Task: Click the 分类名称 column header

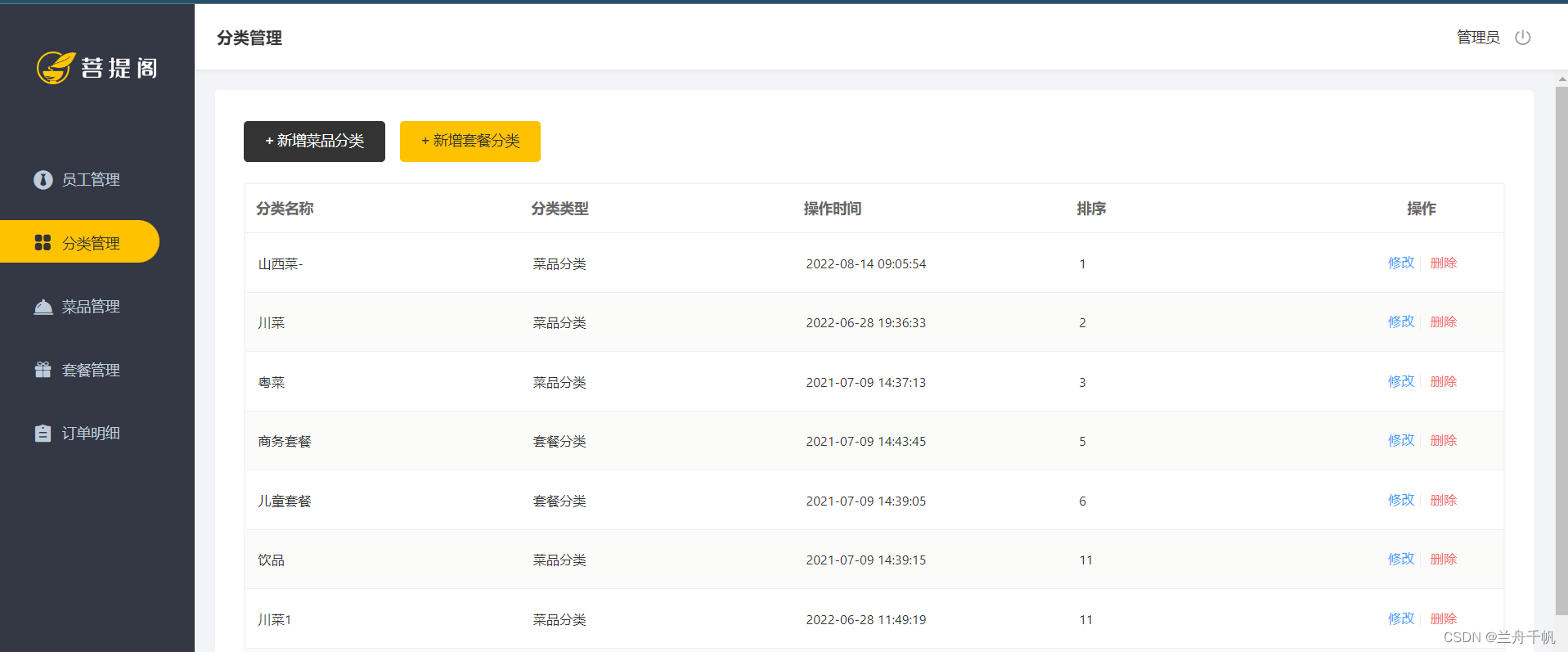Action: tap(285, 209)
